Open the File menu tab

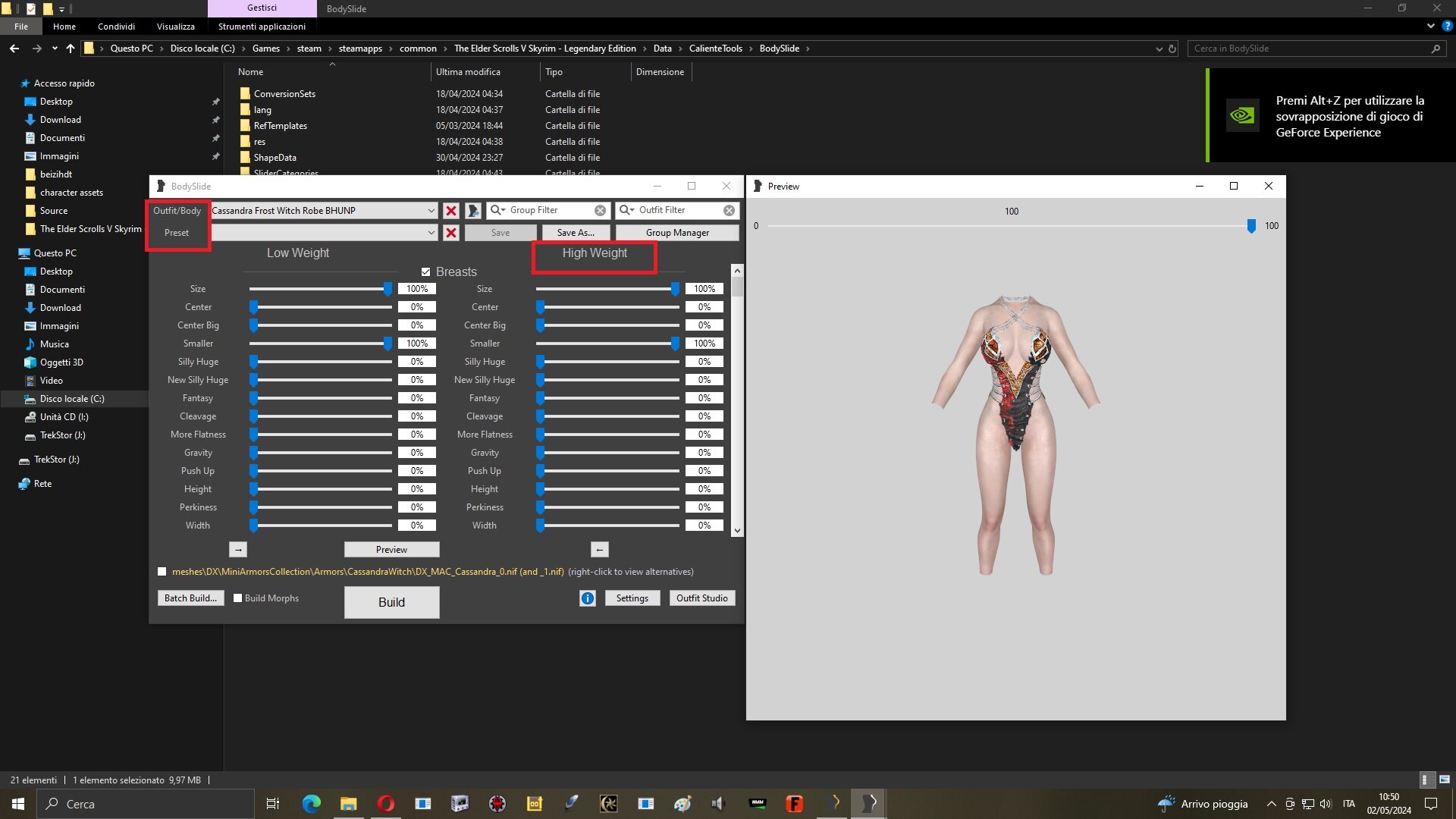click(x=21, y=27)
